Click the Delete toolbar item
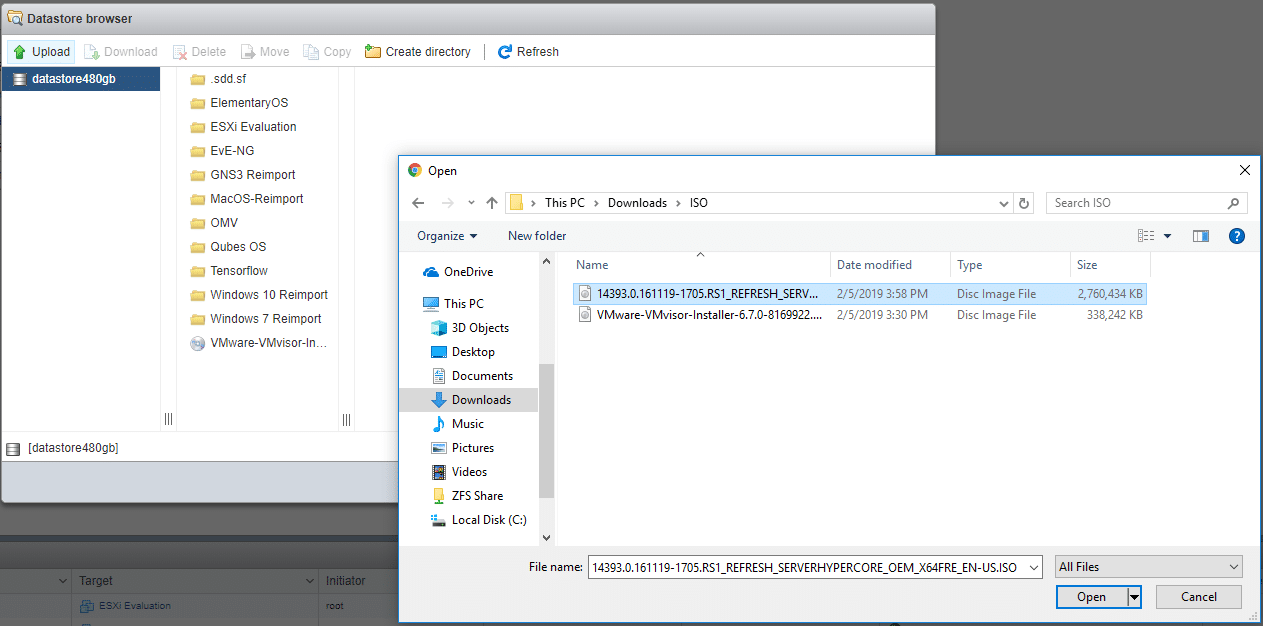The width and height of the screenshot is (1263, 626). [199, 52]
